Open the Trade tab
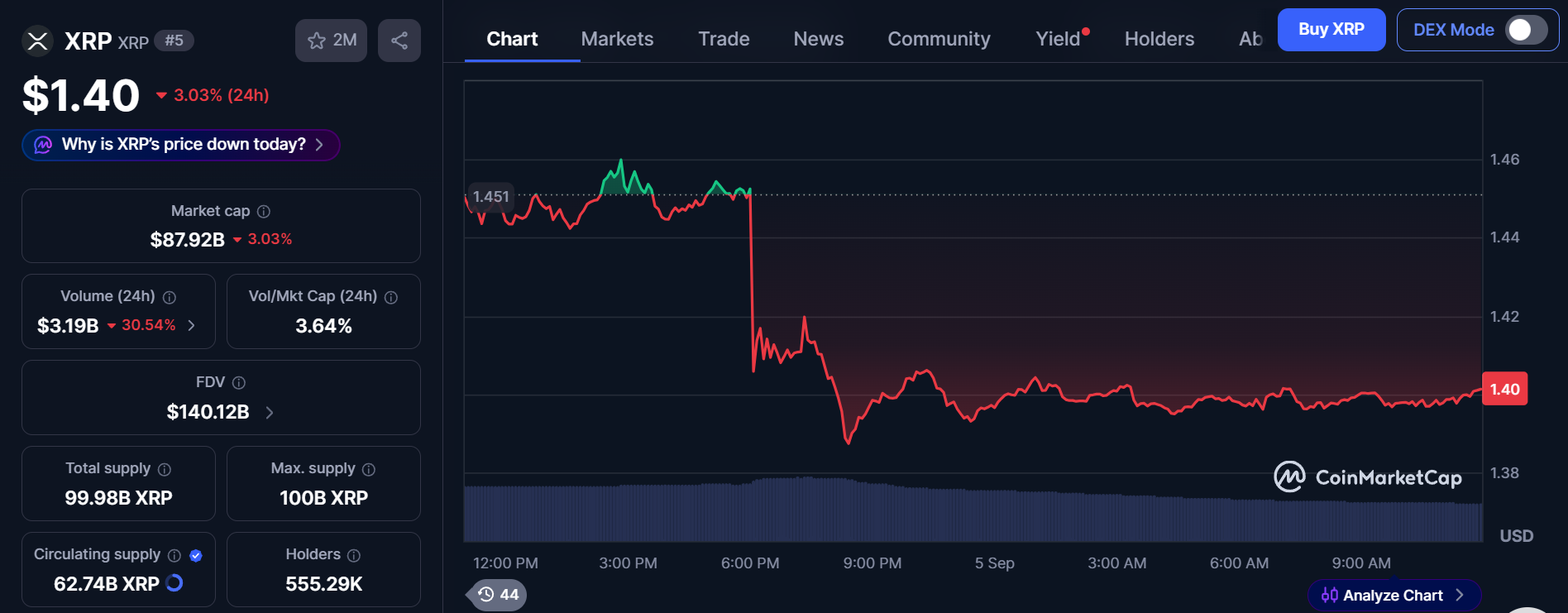1568x613 pixels. [724, 39]
